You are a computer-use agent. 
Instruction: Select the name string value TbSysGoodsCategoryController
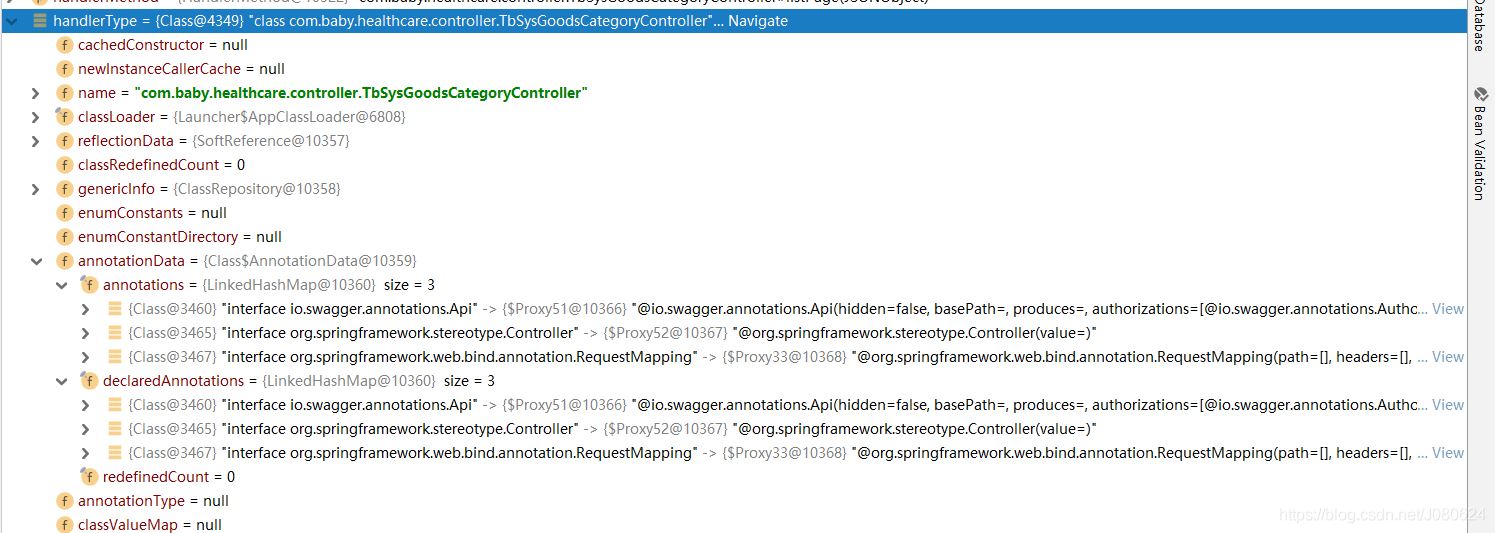click(361, 93)
